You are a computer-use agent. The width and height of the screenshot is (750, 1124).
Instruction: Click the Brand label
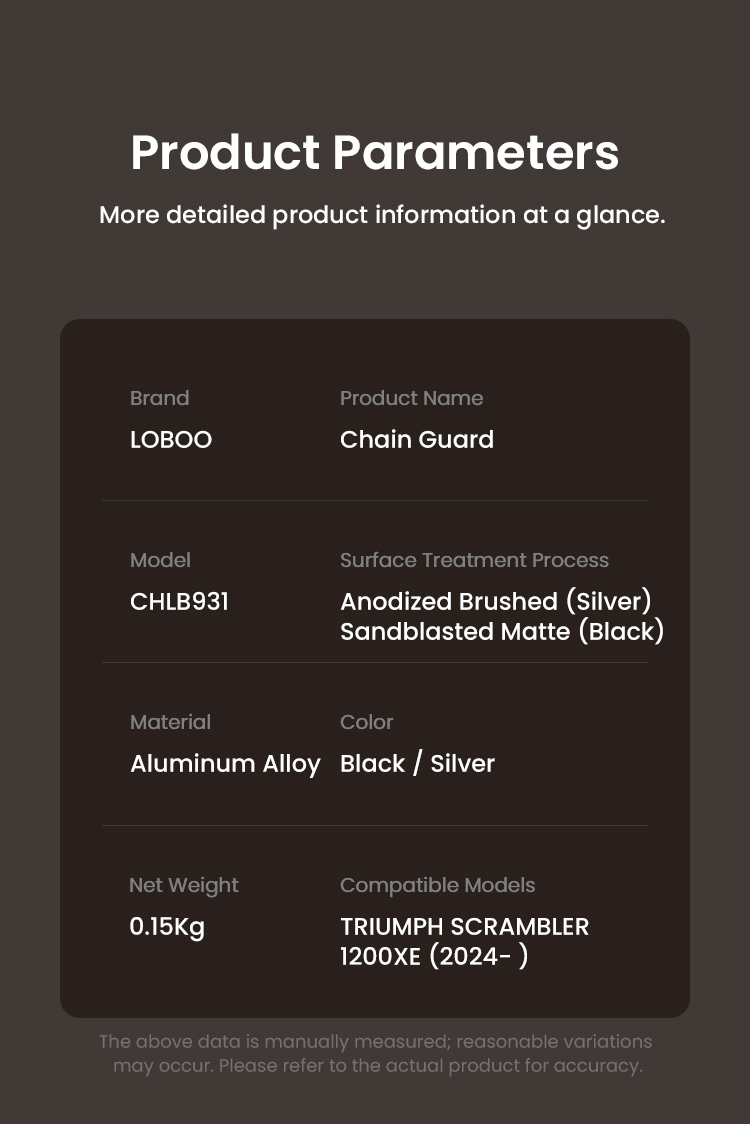click(x=159, y=398)
